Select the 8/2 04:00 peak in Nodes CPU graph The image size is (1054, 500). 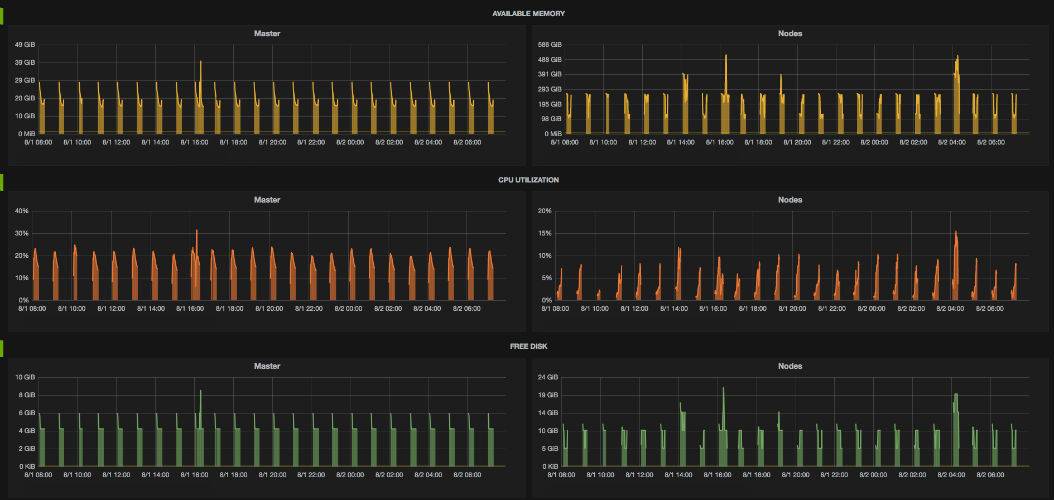pyautogui.click(x=956, y=233)
